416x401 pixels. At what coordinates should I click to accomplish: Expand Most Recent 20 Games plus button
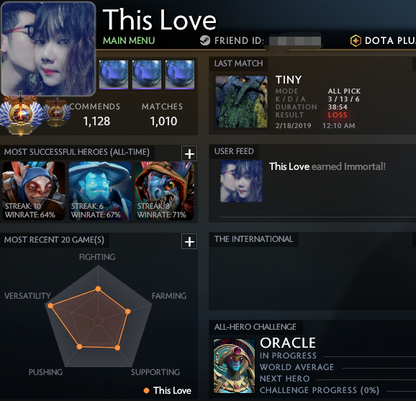(x=189, y=241)
